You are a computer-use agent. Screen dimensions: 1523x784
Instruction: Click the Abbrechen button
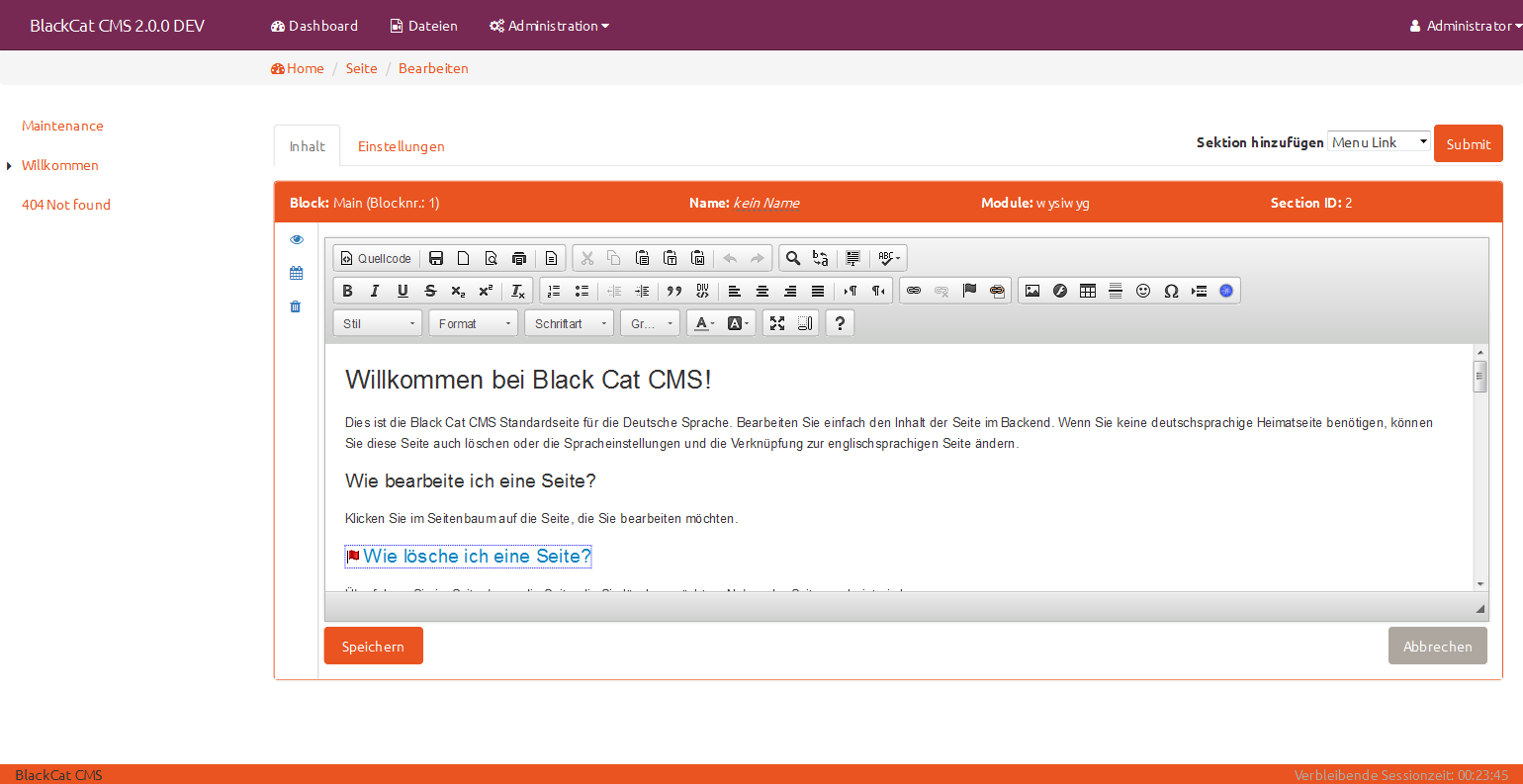coord(1437,646)
